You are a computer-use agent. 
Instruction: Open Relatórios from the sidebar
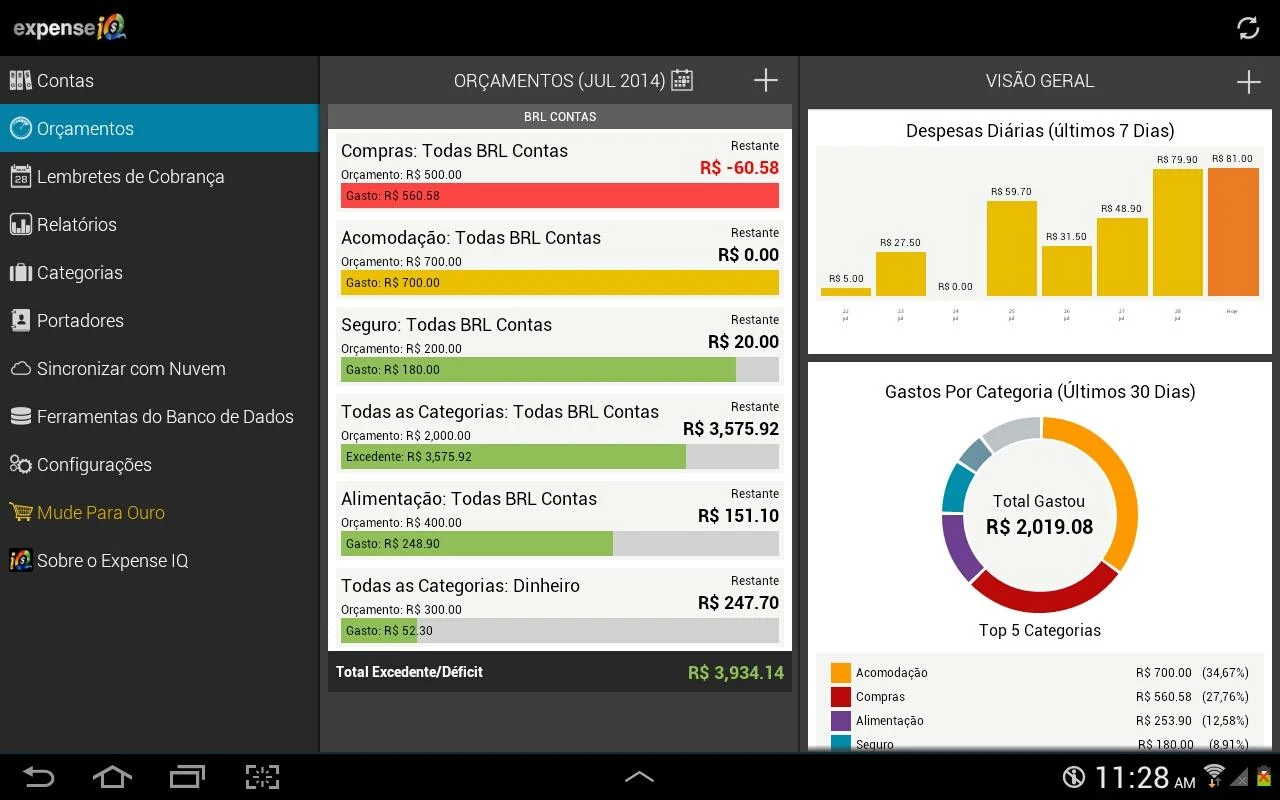pyautogui.click(x=159, y=224)
